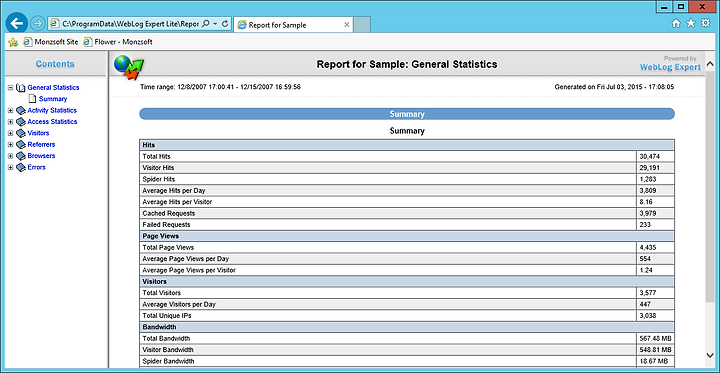Click the Activity Statistics book icon

pos(20,111)
